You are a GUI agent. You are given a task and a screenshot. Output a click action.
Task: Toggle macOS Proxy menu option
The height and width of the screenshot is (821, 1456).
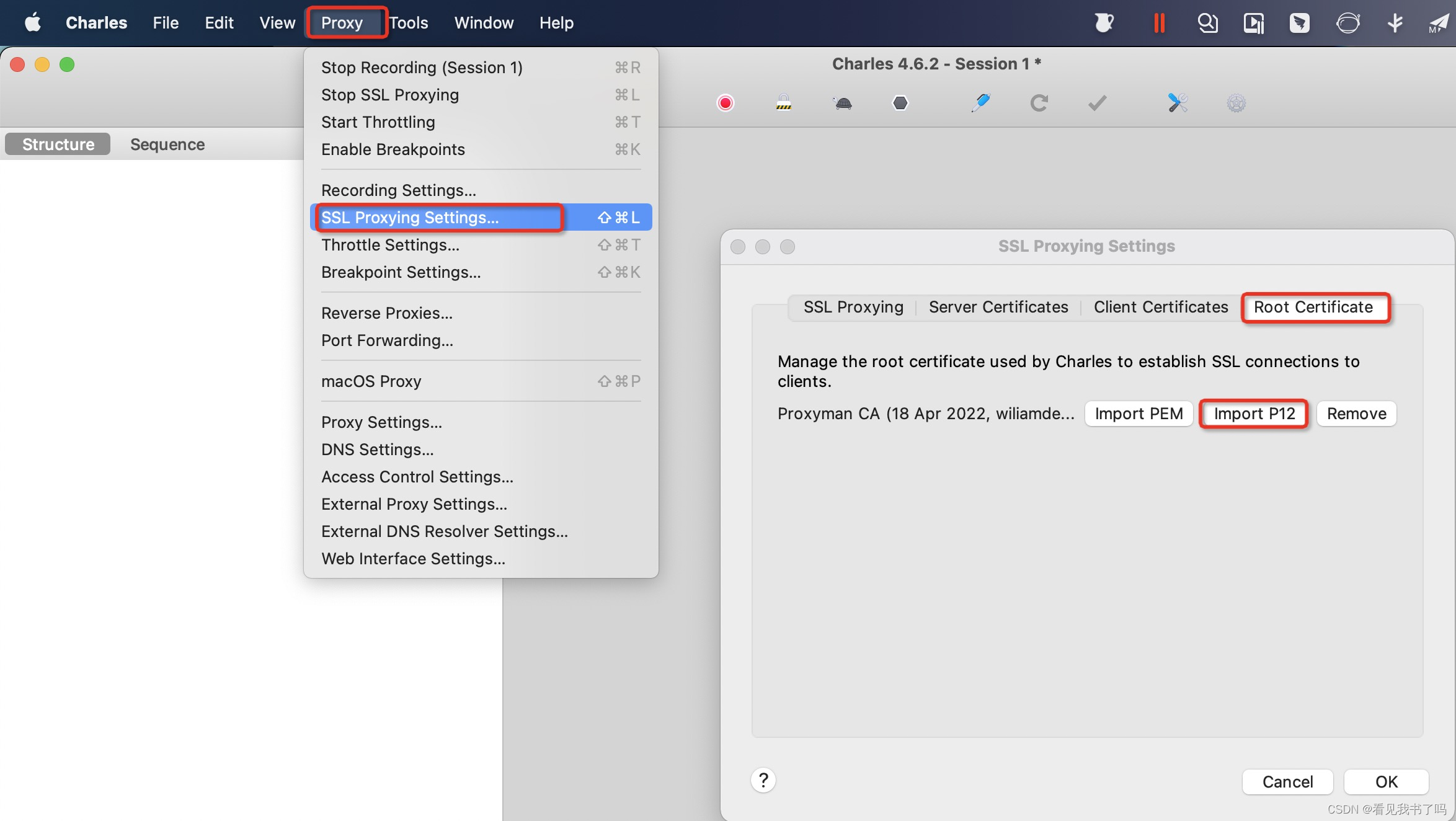pos(371,381)
